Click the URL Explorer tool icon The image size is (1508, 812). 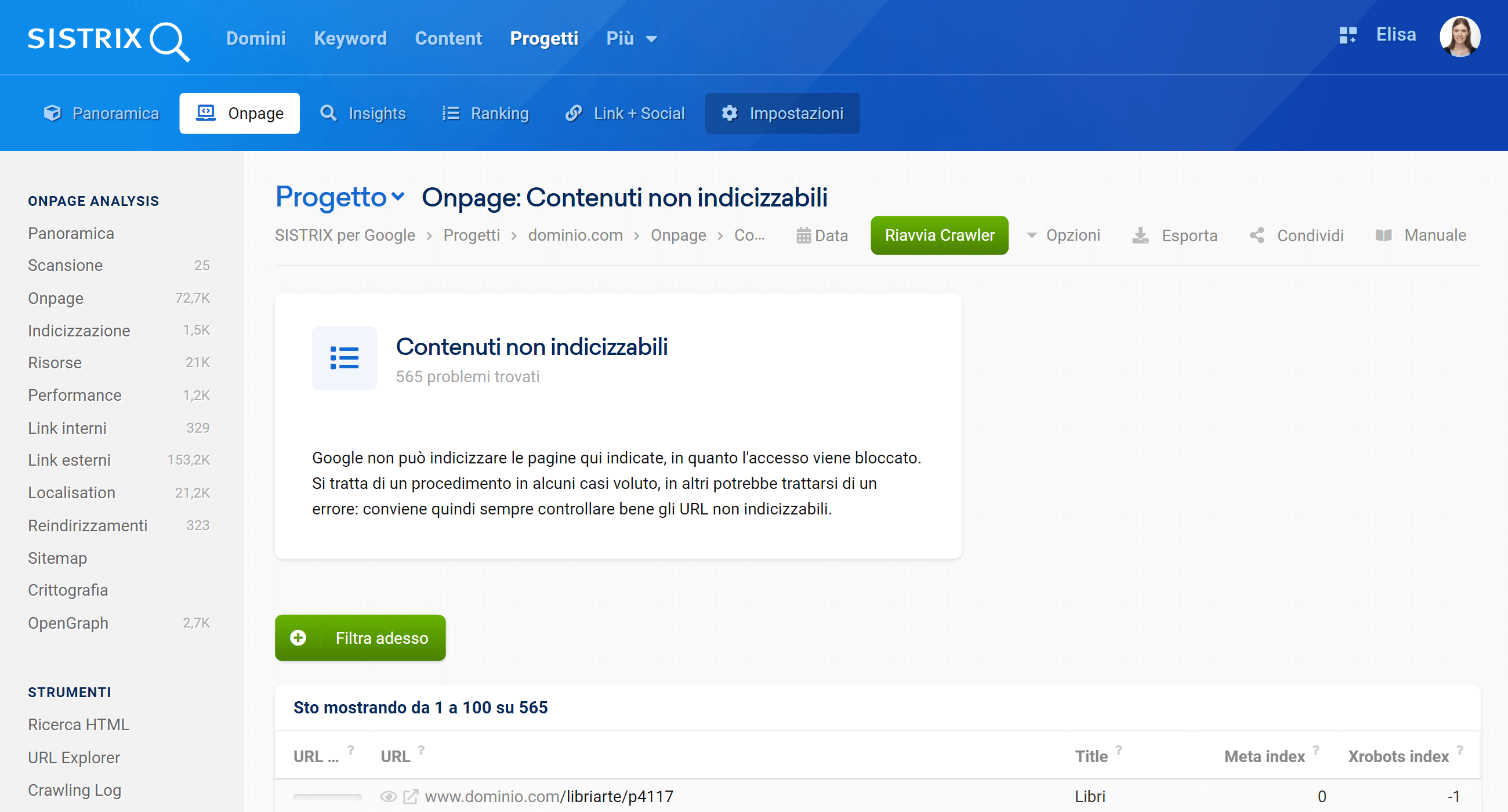click(74, 756)
